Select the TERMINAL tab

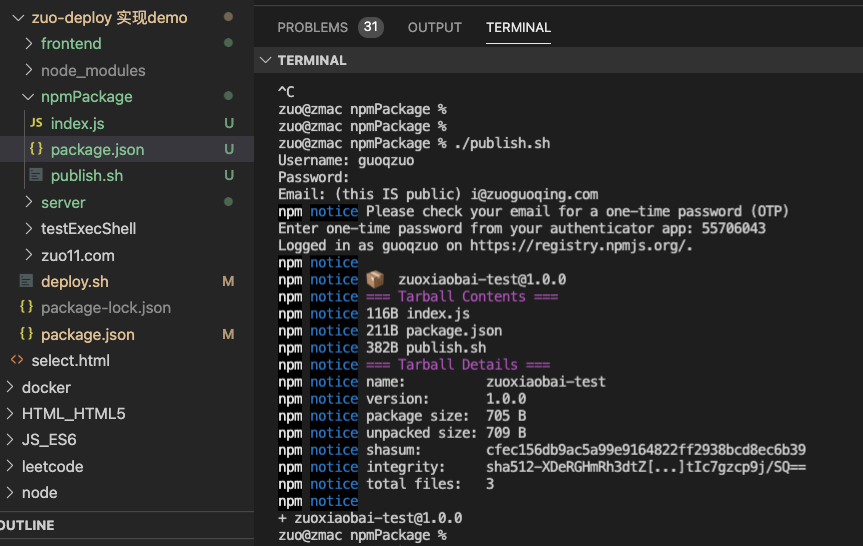pos(518,28)
